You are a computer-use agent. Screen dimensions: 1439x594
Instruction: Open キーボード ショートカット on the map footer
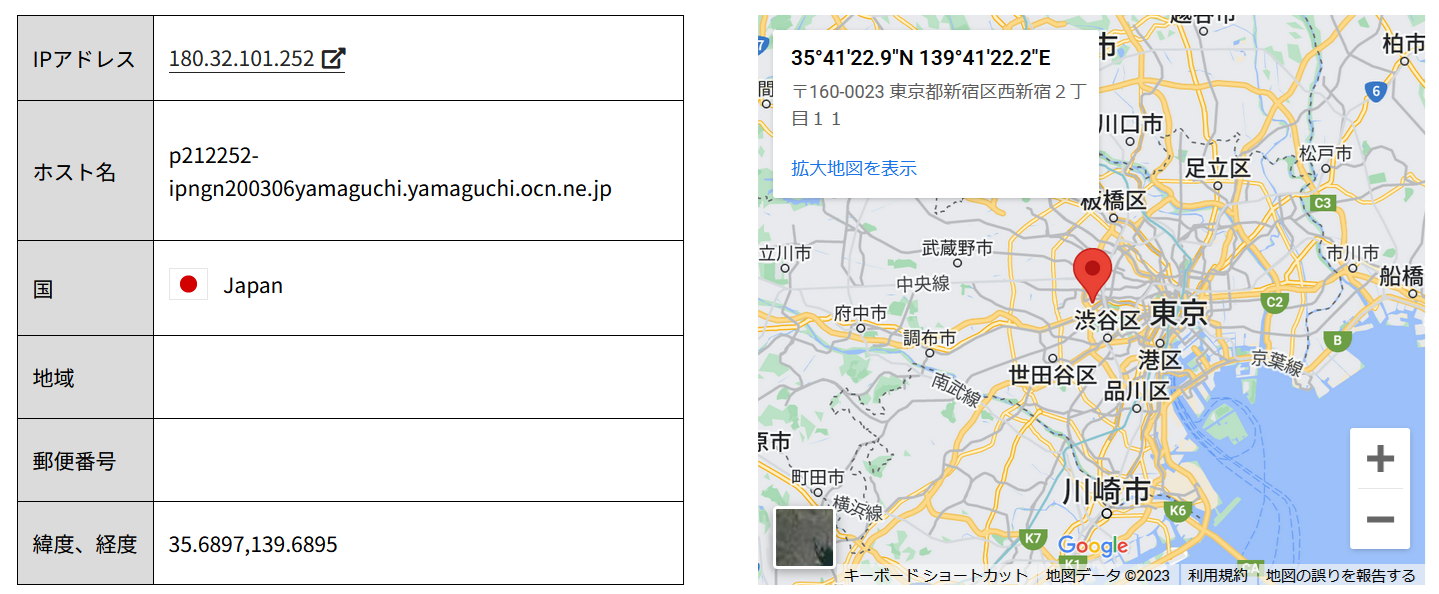tap(935, 576)
